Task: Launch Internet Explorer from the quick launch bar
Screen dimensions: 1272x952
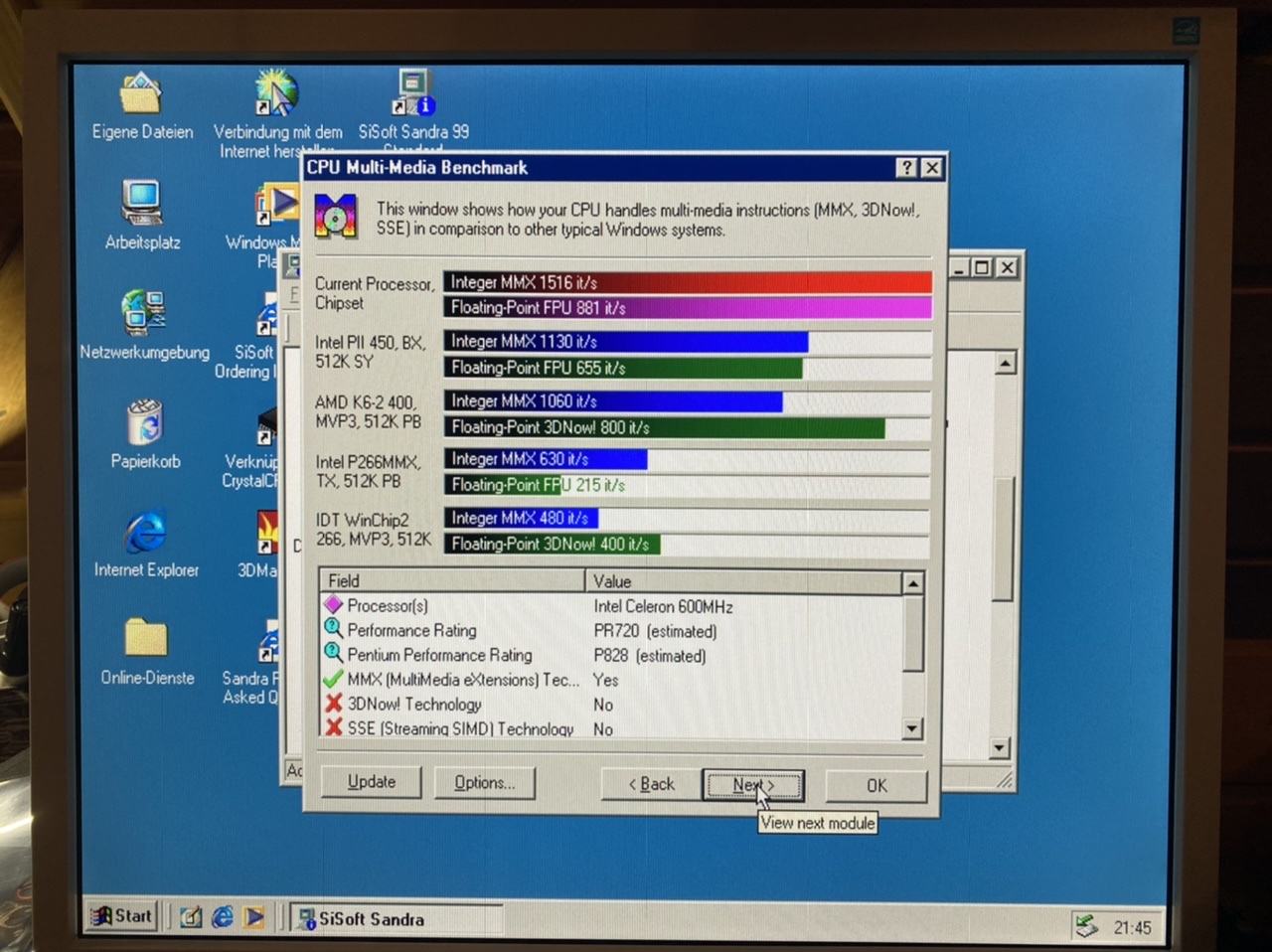Action: tap(223, 917)
